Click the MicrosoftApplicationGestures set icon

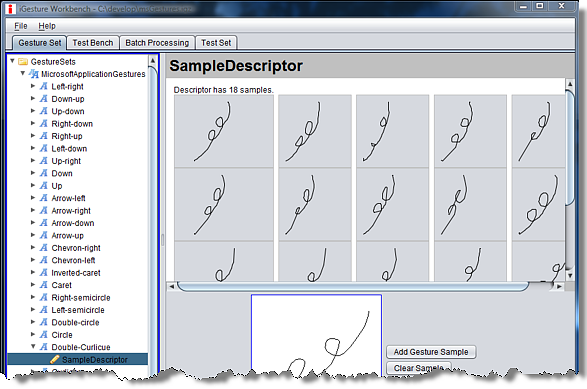[34, 74]
